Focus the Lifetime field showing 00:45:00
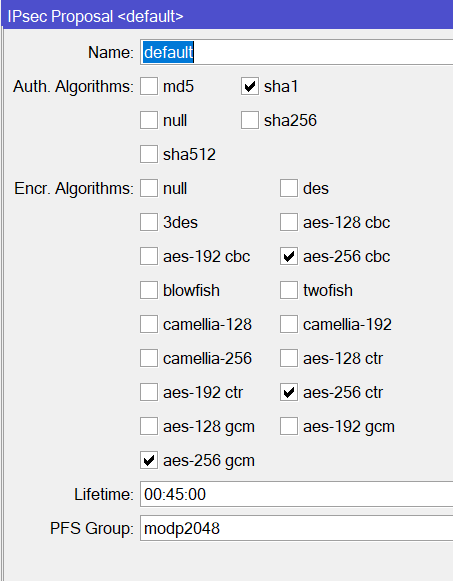Image resolution: width=453 pixels, height=581 pixels. (x=296, y=494)
